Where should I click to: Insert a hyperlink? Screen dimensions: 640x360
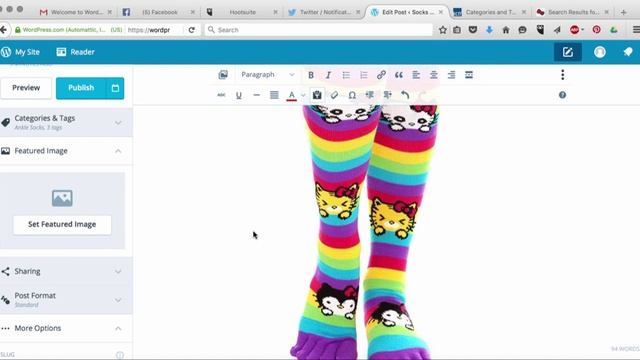tap(381, 75)
